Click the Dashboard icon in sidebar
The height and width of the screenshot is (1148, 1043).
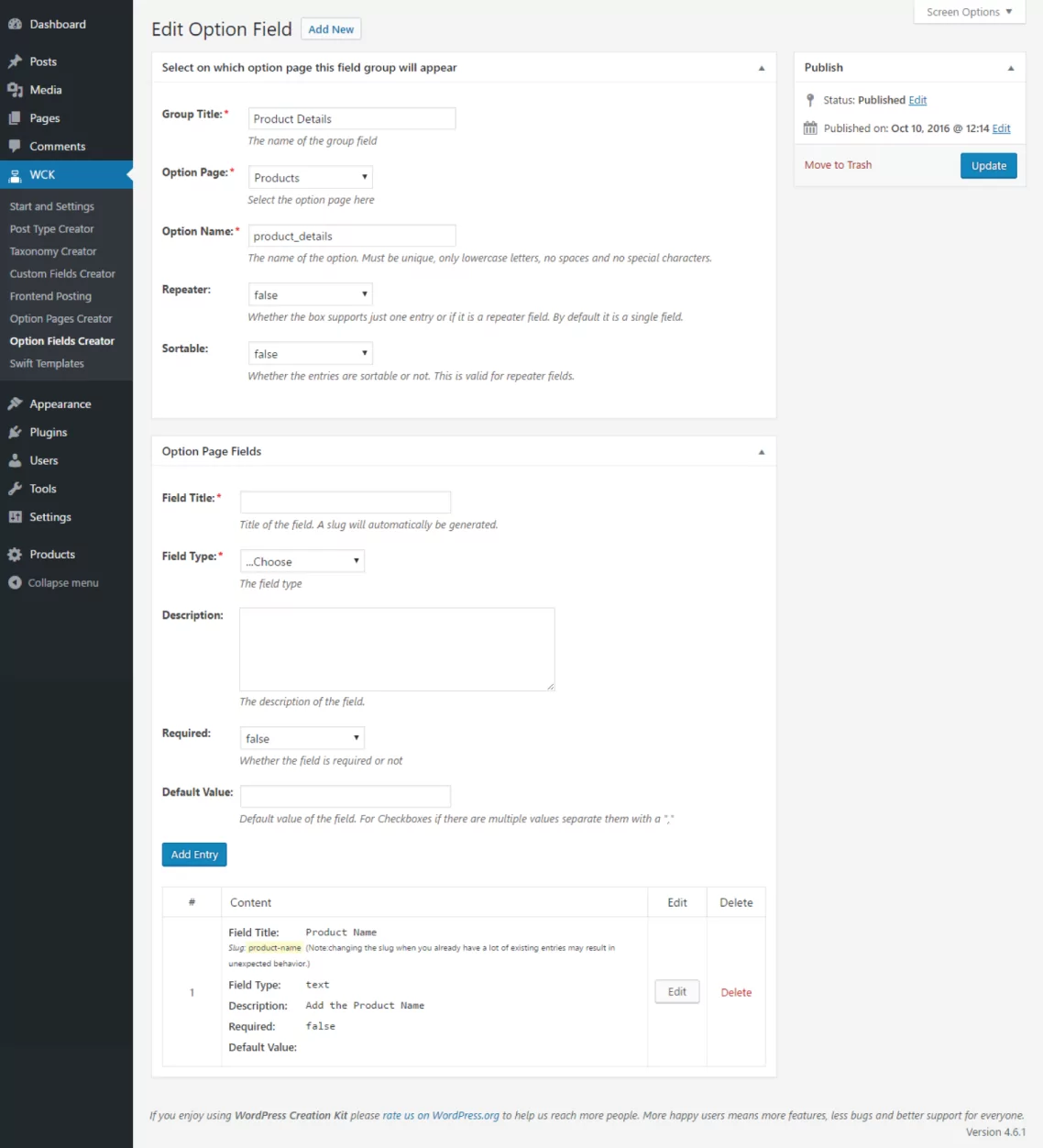(x=15, y=25)
